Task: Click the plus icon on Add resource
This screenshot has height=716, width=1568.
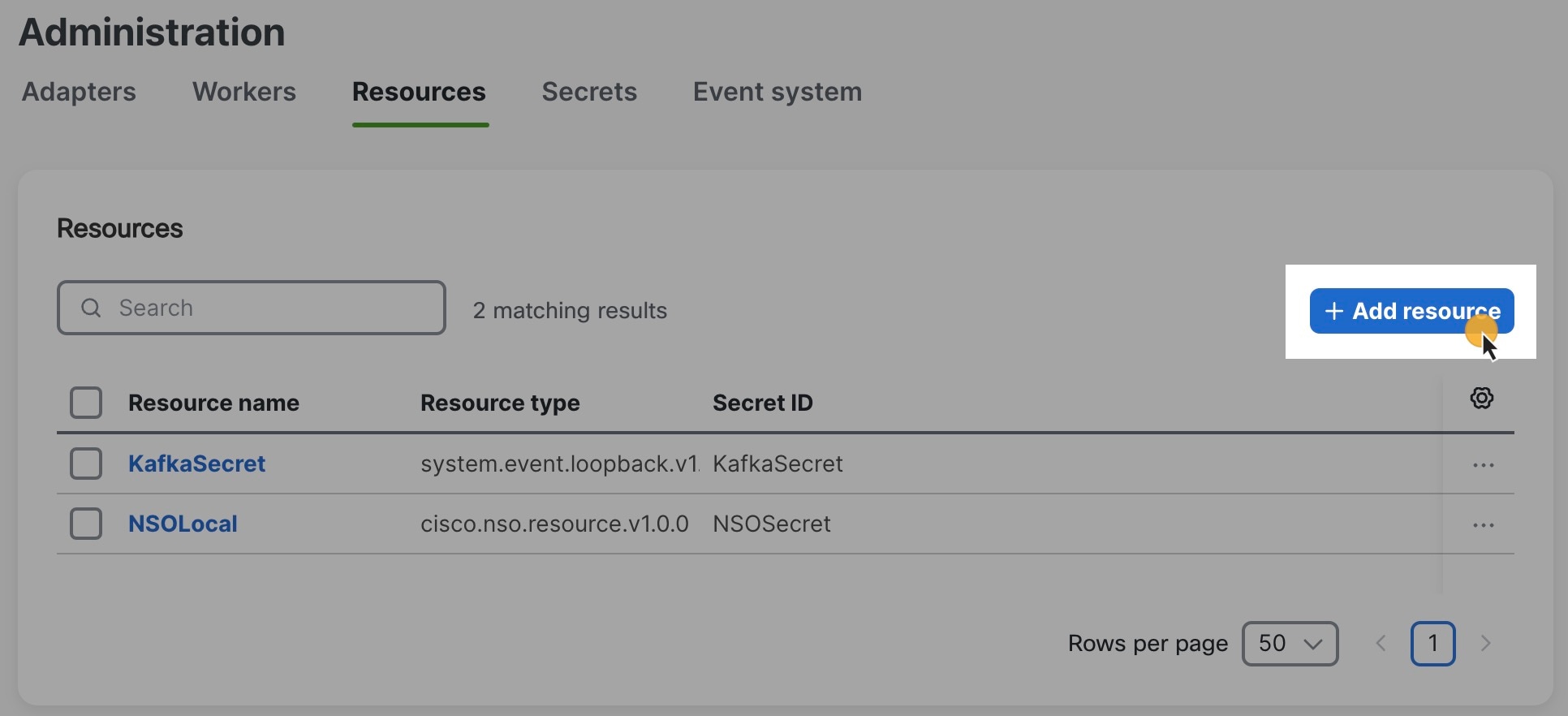Action: [x=1334, y=311]
